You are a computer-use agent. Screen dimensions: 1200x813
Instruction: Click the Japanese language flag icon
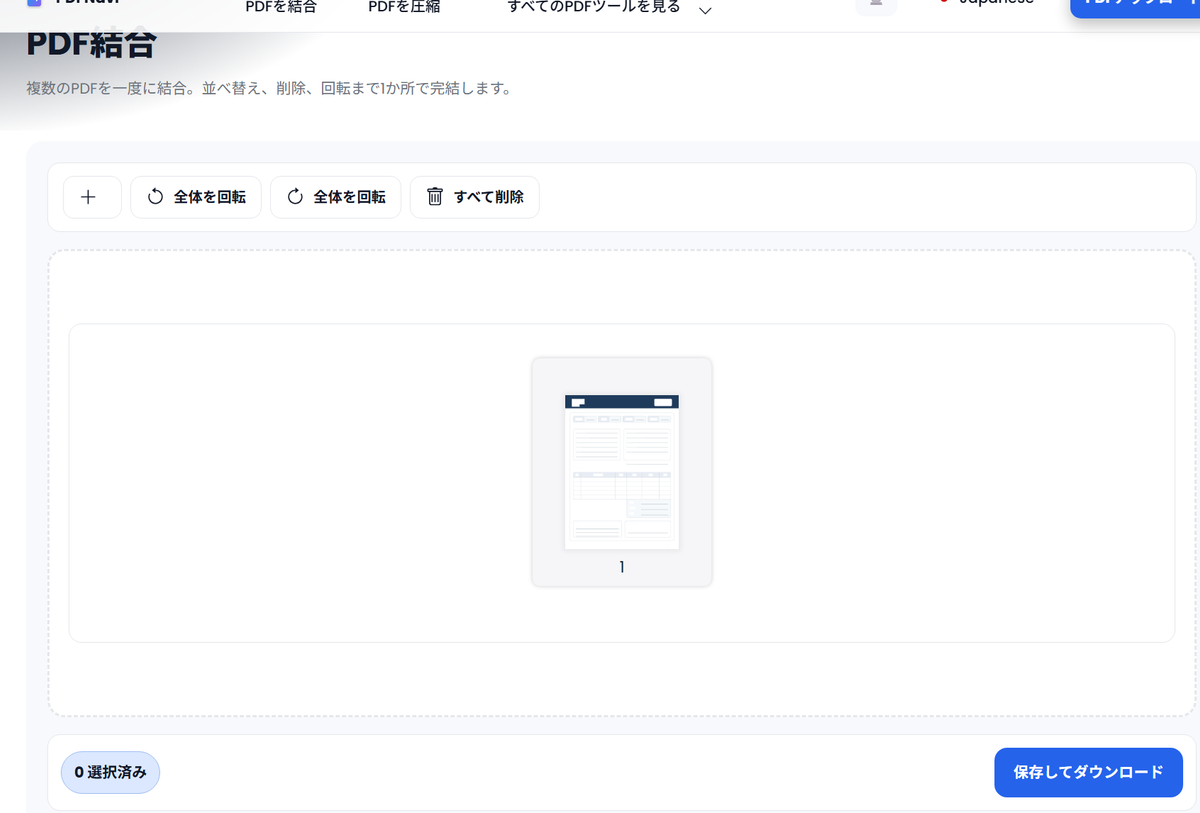[x=944, y=2]
